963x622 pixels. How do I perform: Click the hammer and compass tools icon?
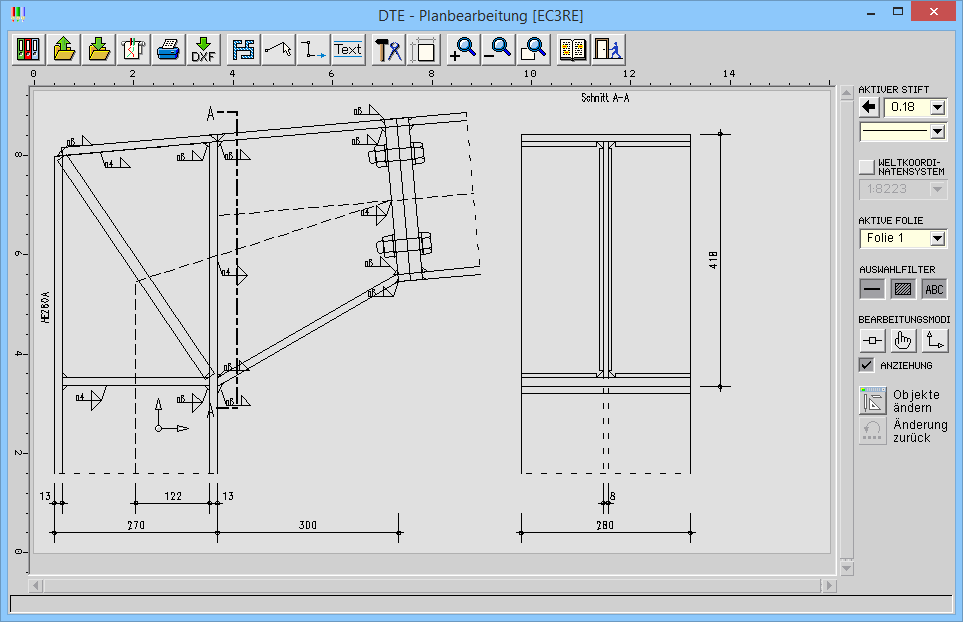388,49
